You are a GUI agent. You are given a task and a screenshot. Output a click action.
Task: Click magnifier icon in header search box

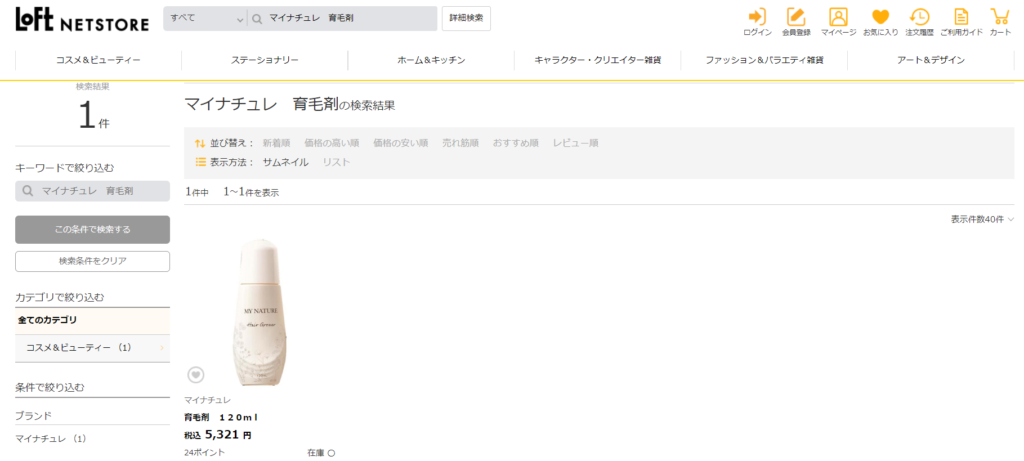pos(257,19)
